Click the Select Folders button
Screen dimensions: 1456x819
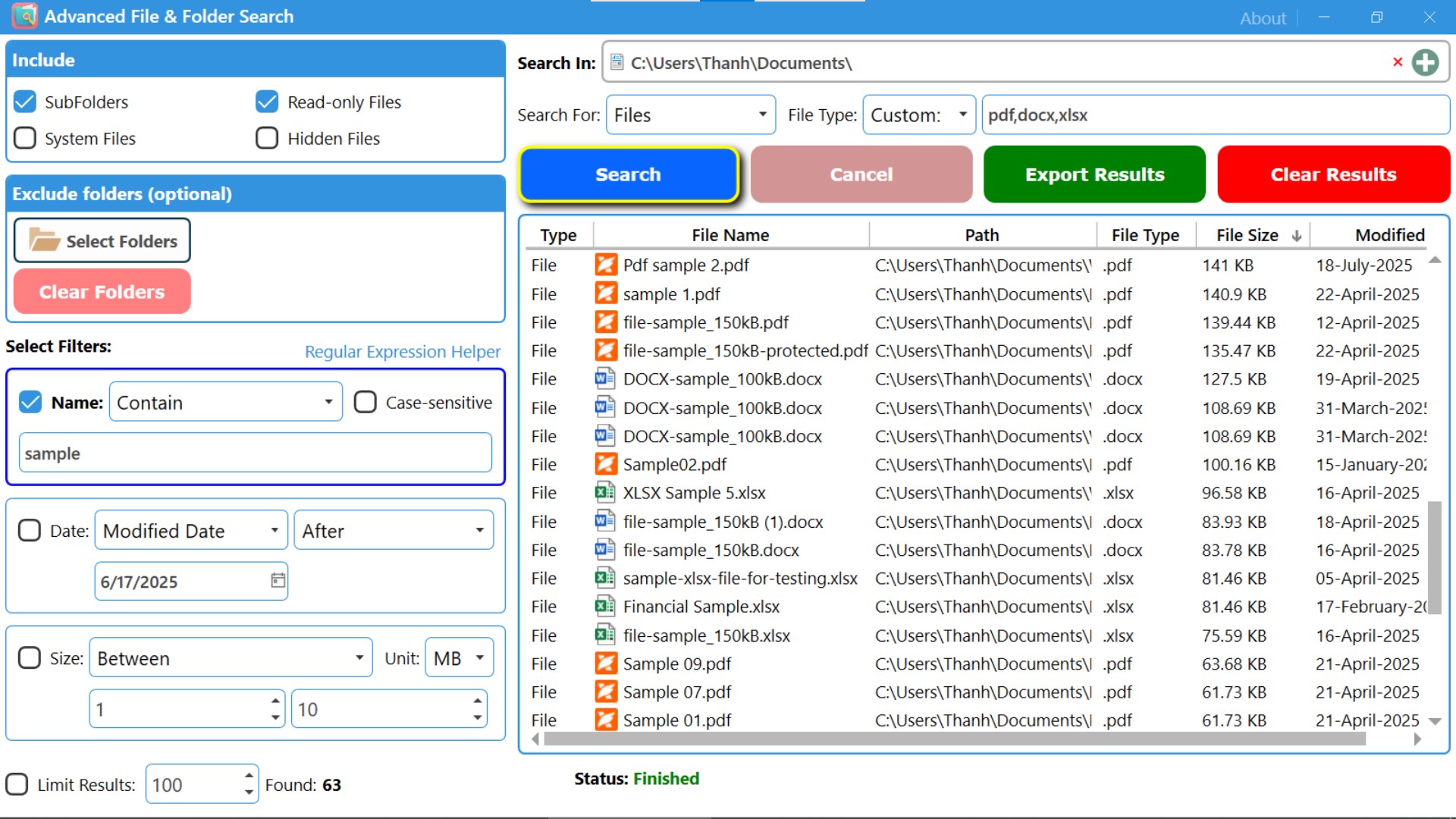[102, 240]
